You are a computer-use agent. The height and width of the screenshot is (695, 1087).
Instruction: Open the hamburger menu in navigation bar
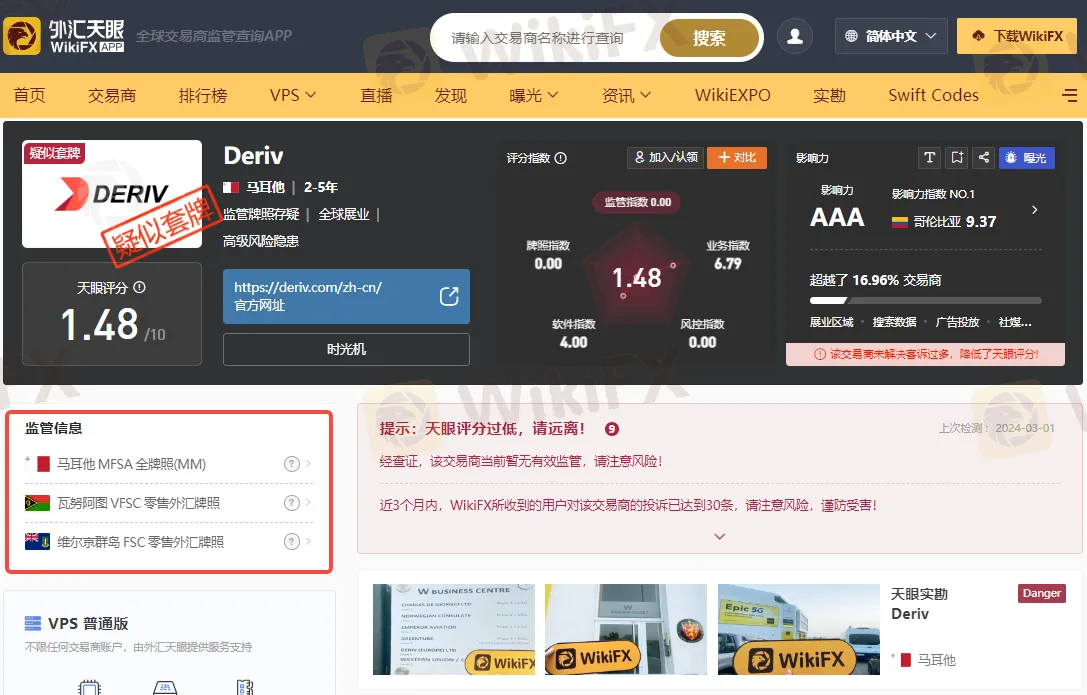coord(1069,96)
